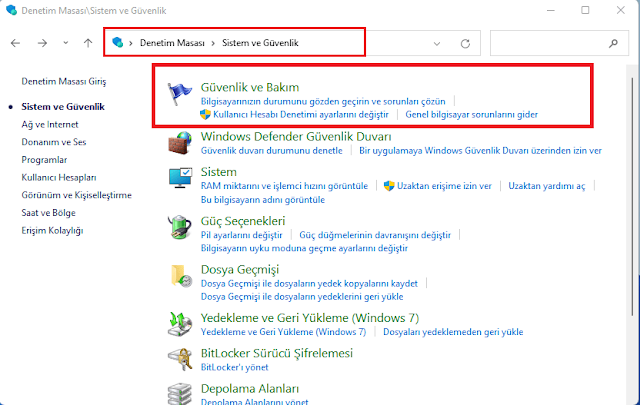The image size is (640, 405).
Task: Open Kullanıcı Hesapları category
Action: tap(59, 178)
